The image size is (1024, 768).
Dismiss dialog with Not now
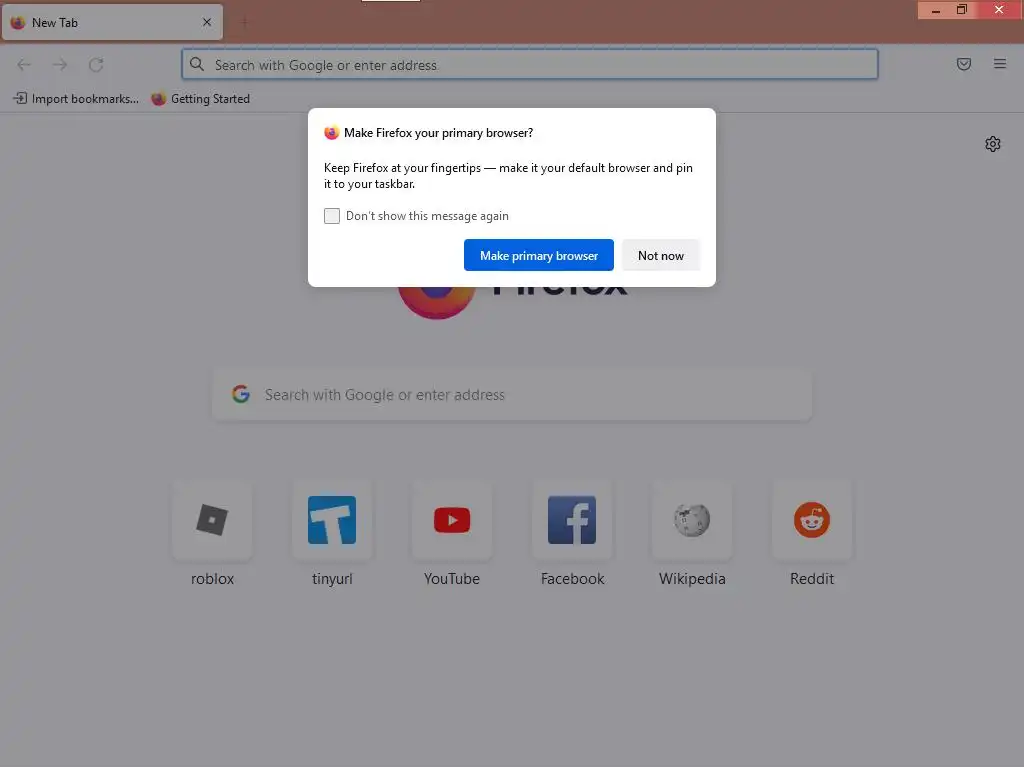[x=660, y=255]
